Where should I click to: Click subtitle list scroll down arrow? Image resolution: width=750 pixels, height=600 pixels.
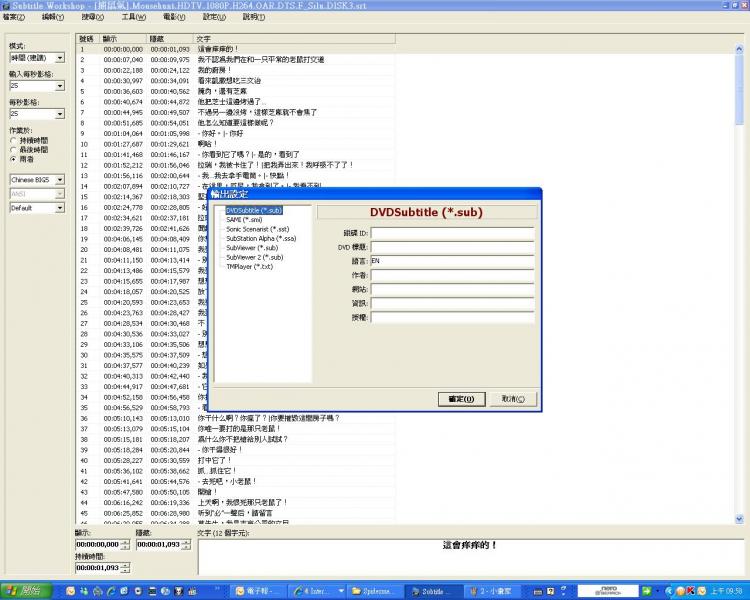[x=739, y=519]
